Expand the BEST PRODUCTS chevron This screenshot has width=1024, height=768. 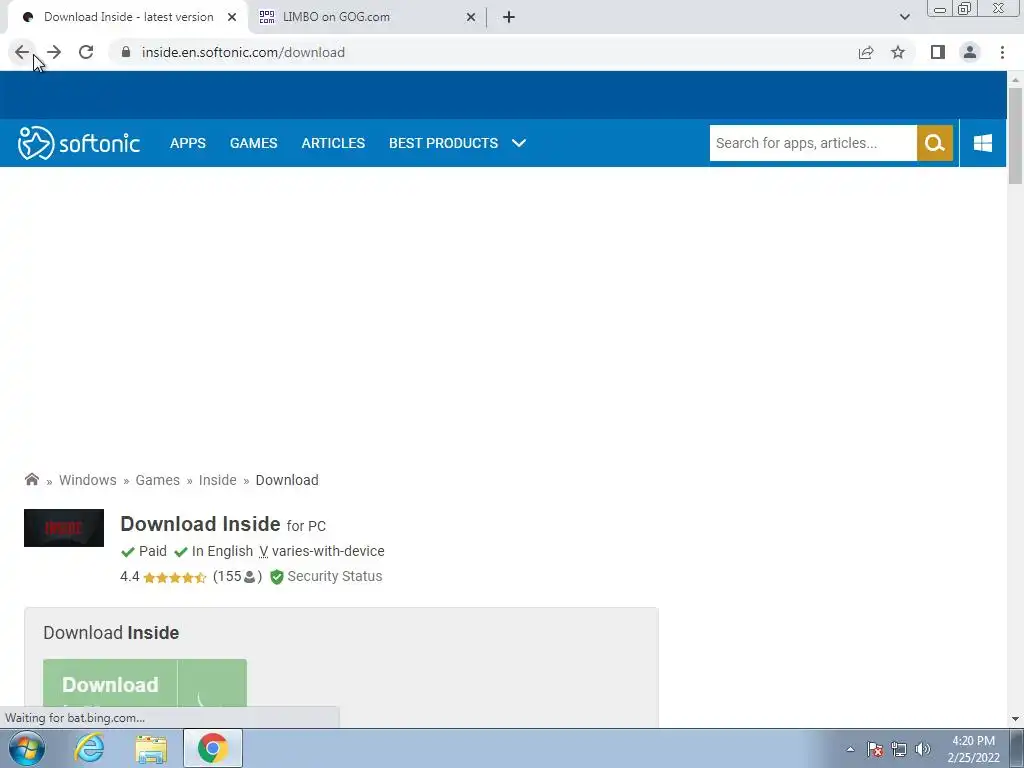[519, 143]
